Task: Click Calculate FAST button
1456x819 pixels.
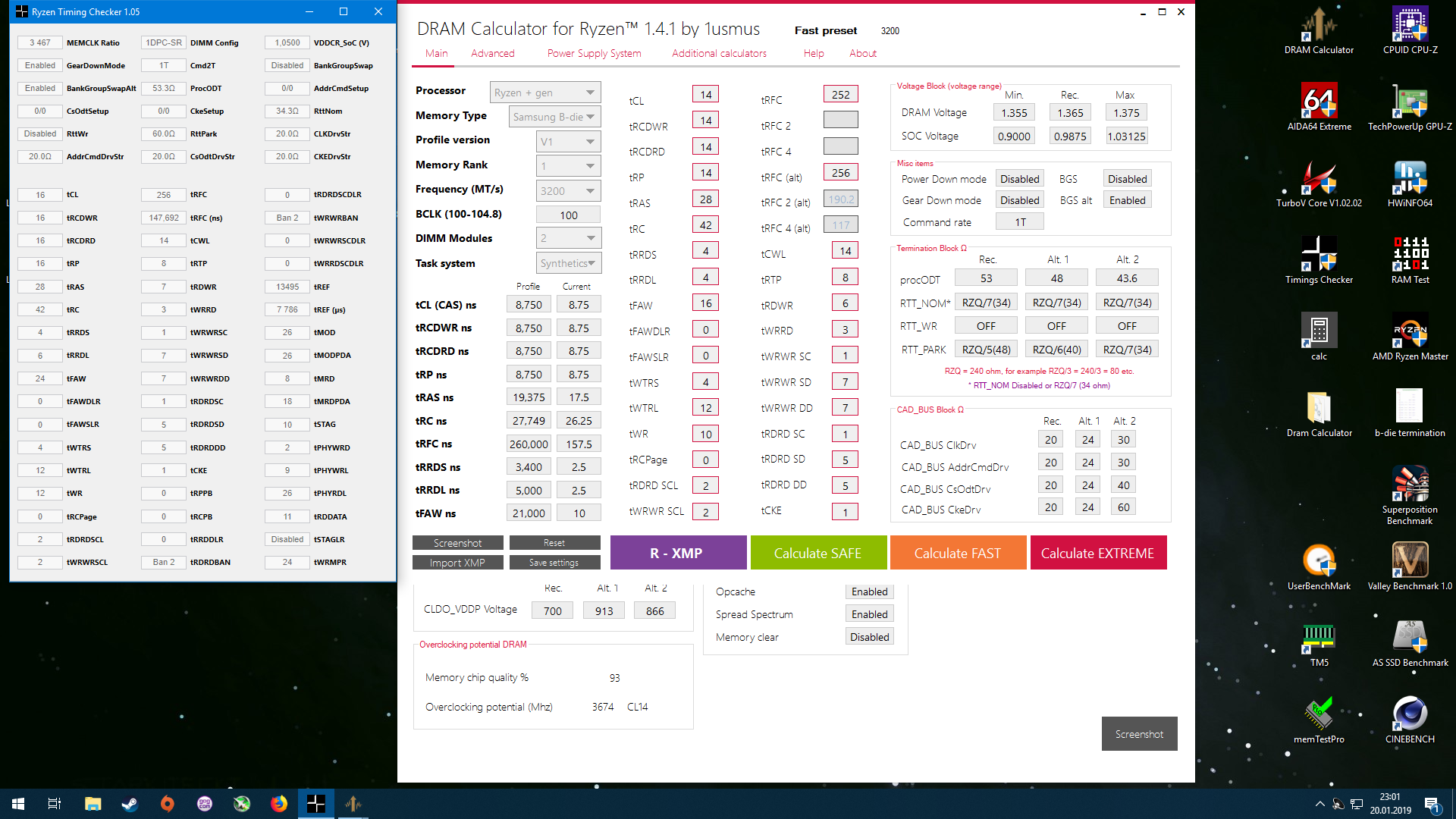Action: (958, 553)
